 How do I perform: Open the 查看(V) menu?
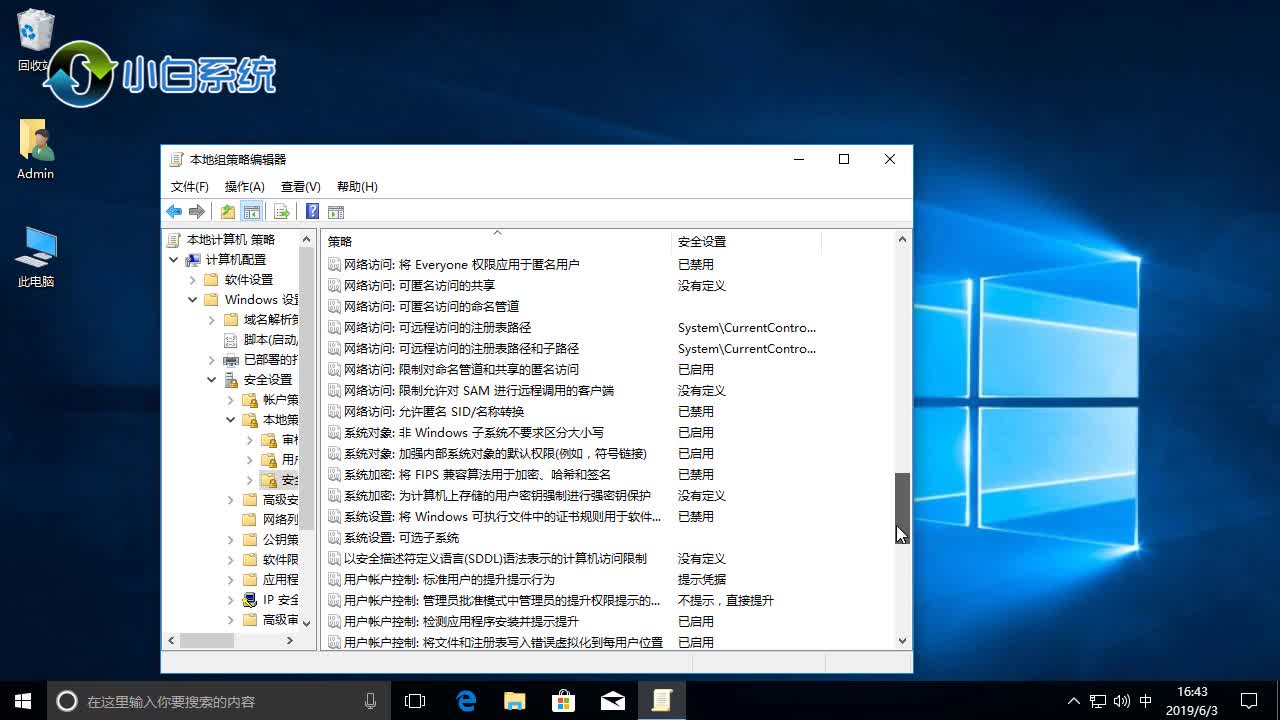(301, 186)
